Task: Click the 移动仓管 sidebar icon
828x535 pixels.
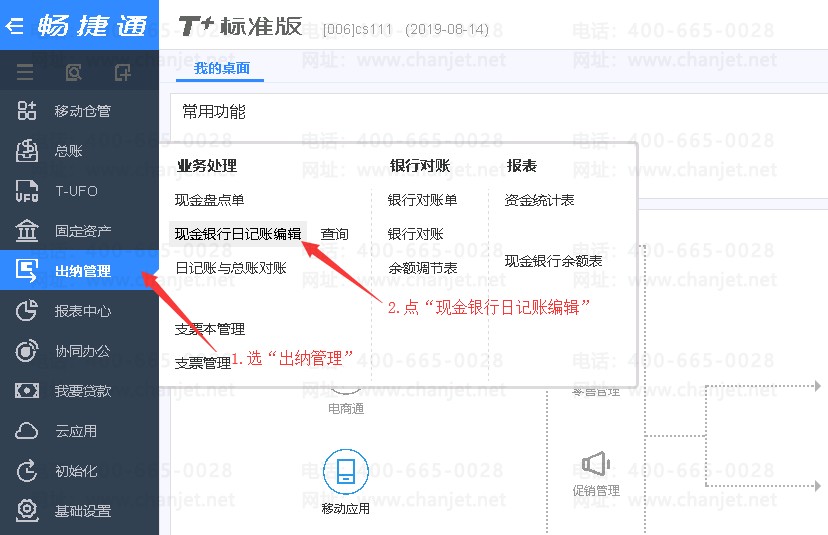Action: [26, 110]
